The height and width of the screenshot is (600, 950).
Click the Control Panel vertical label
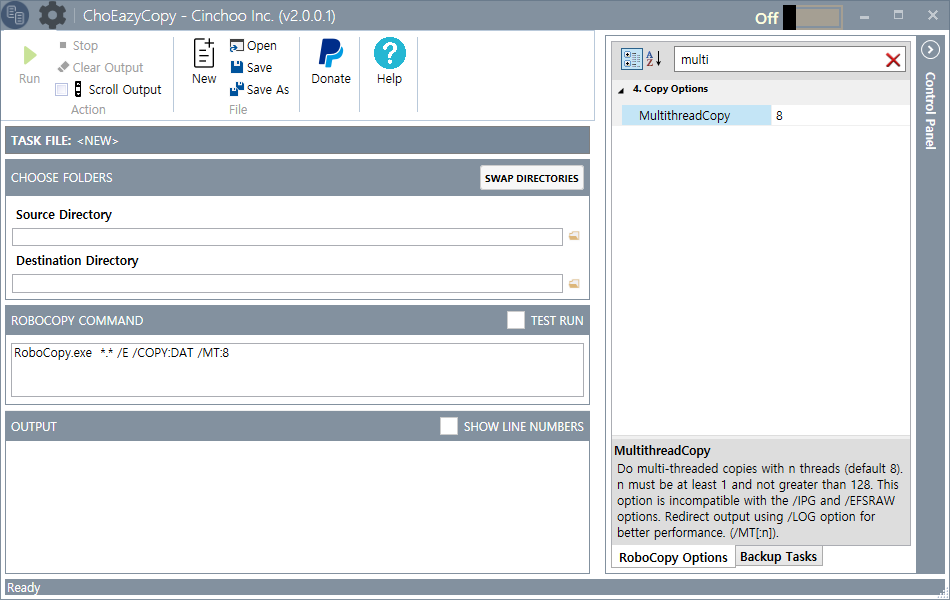click(x=930, y=110)
